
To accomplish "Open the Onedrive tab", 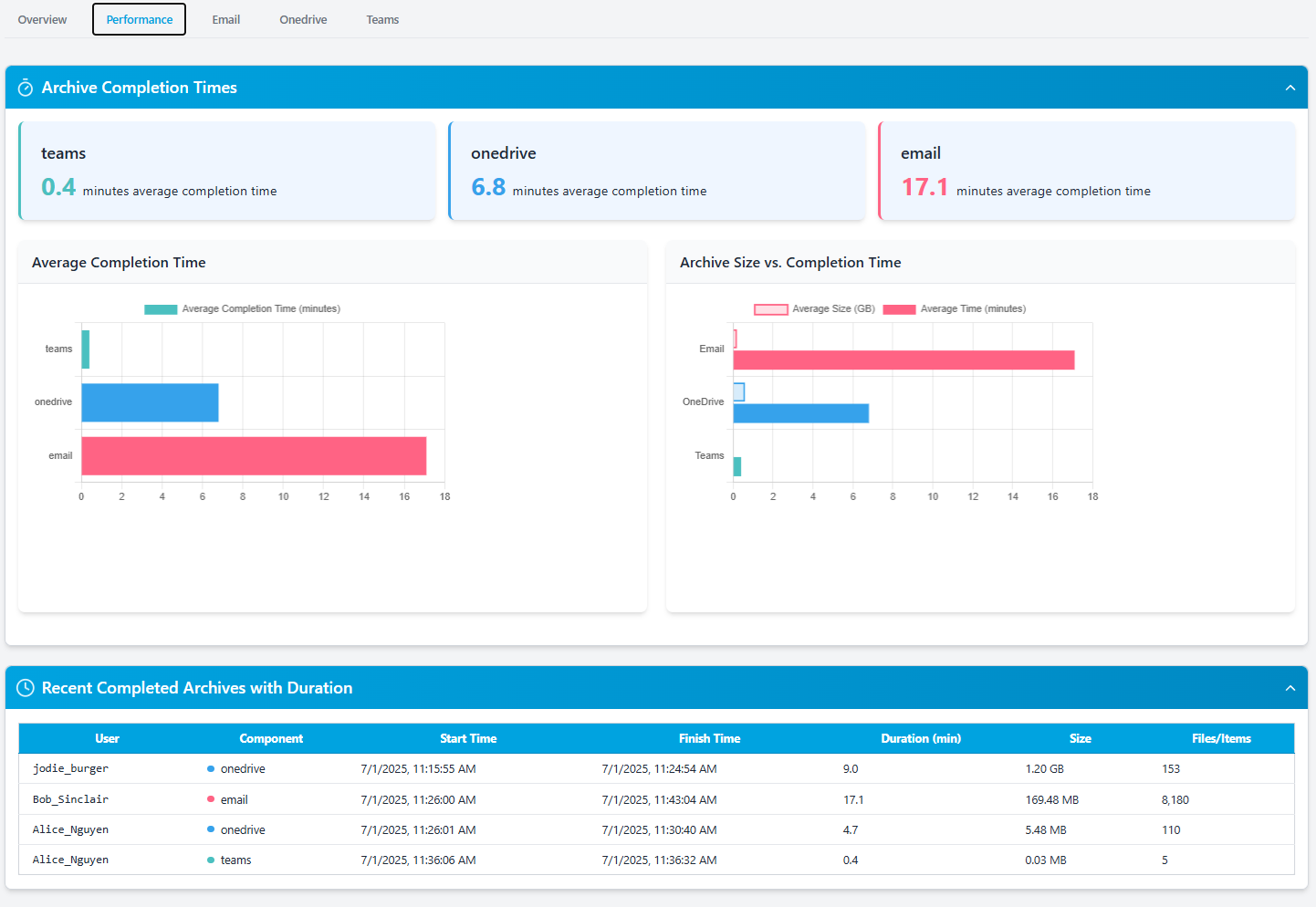I will click(x=303, y=19).
